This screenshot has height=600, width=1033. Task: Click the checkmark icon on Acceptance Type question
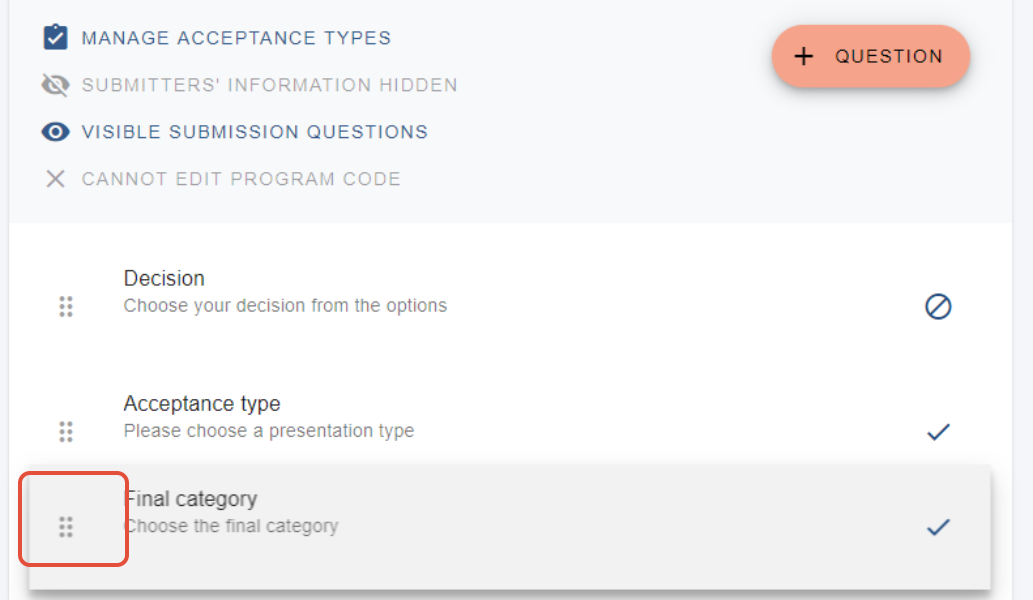pos(937,431)
